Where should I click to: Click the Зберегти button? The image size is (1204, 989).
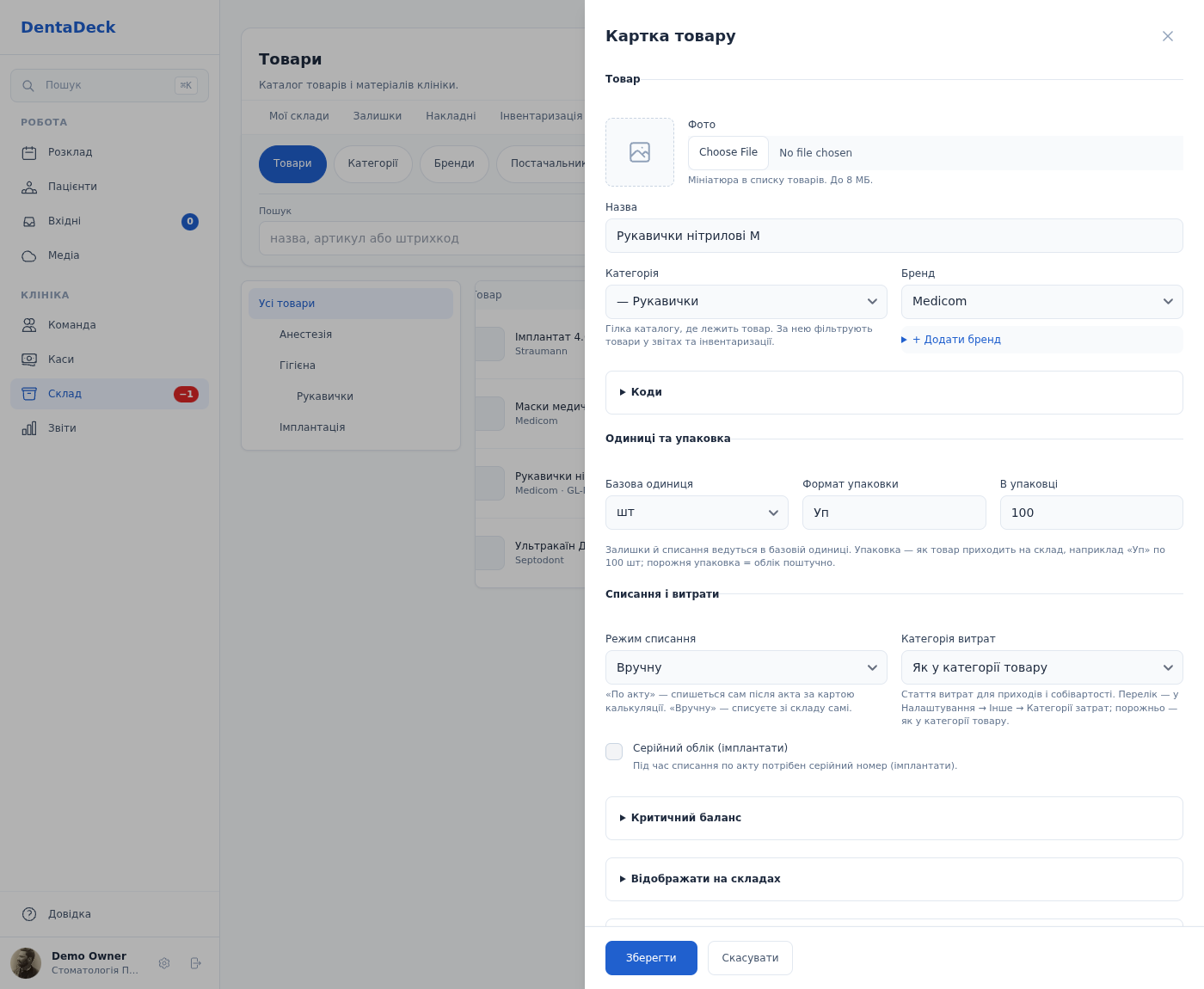point(651,958)
